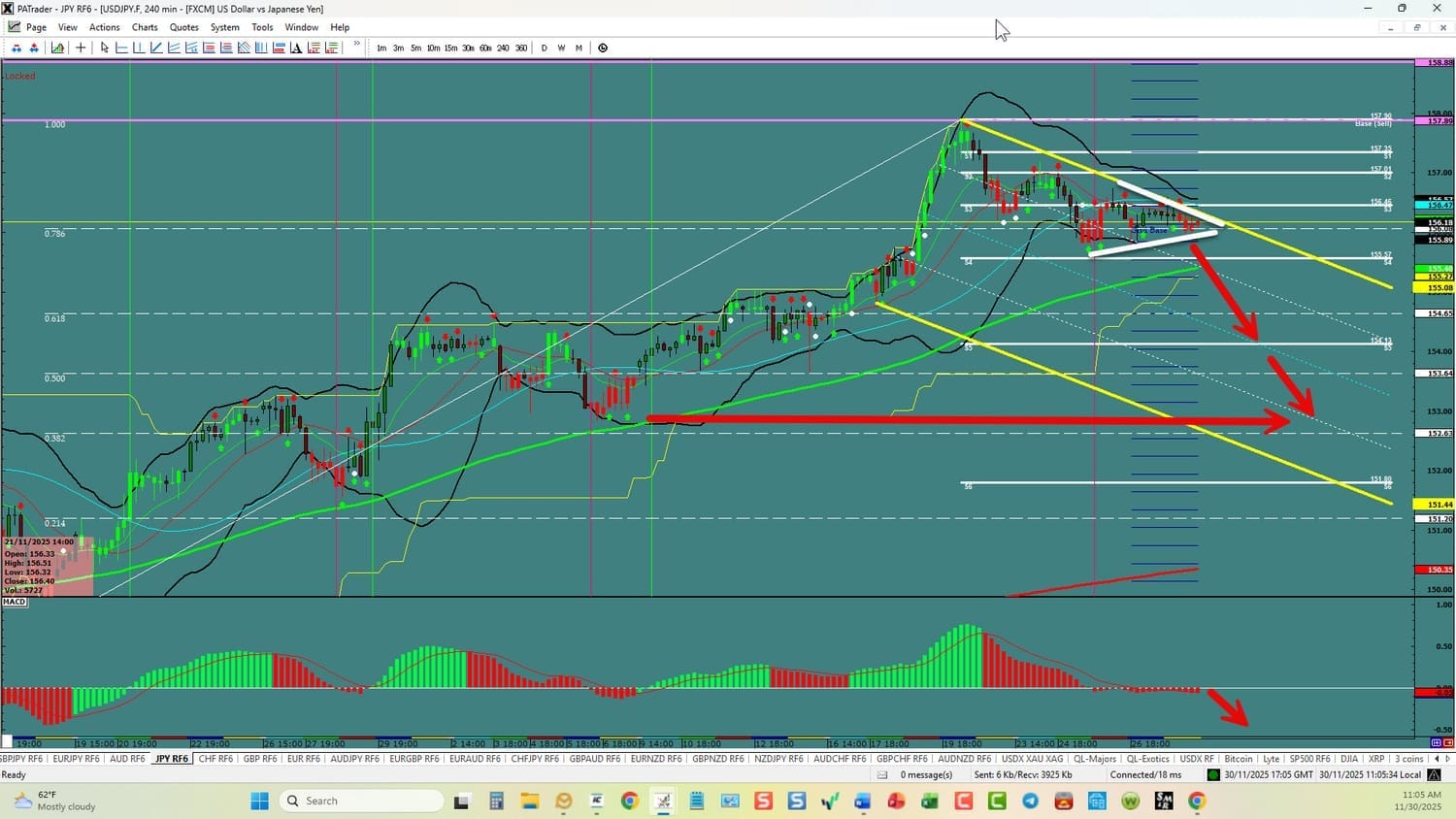Click the crosshair cursor tool in the toolbar
Viewport: 1456px width, 819px height.
coord(81,48)
